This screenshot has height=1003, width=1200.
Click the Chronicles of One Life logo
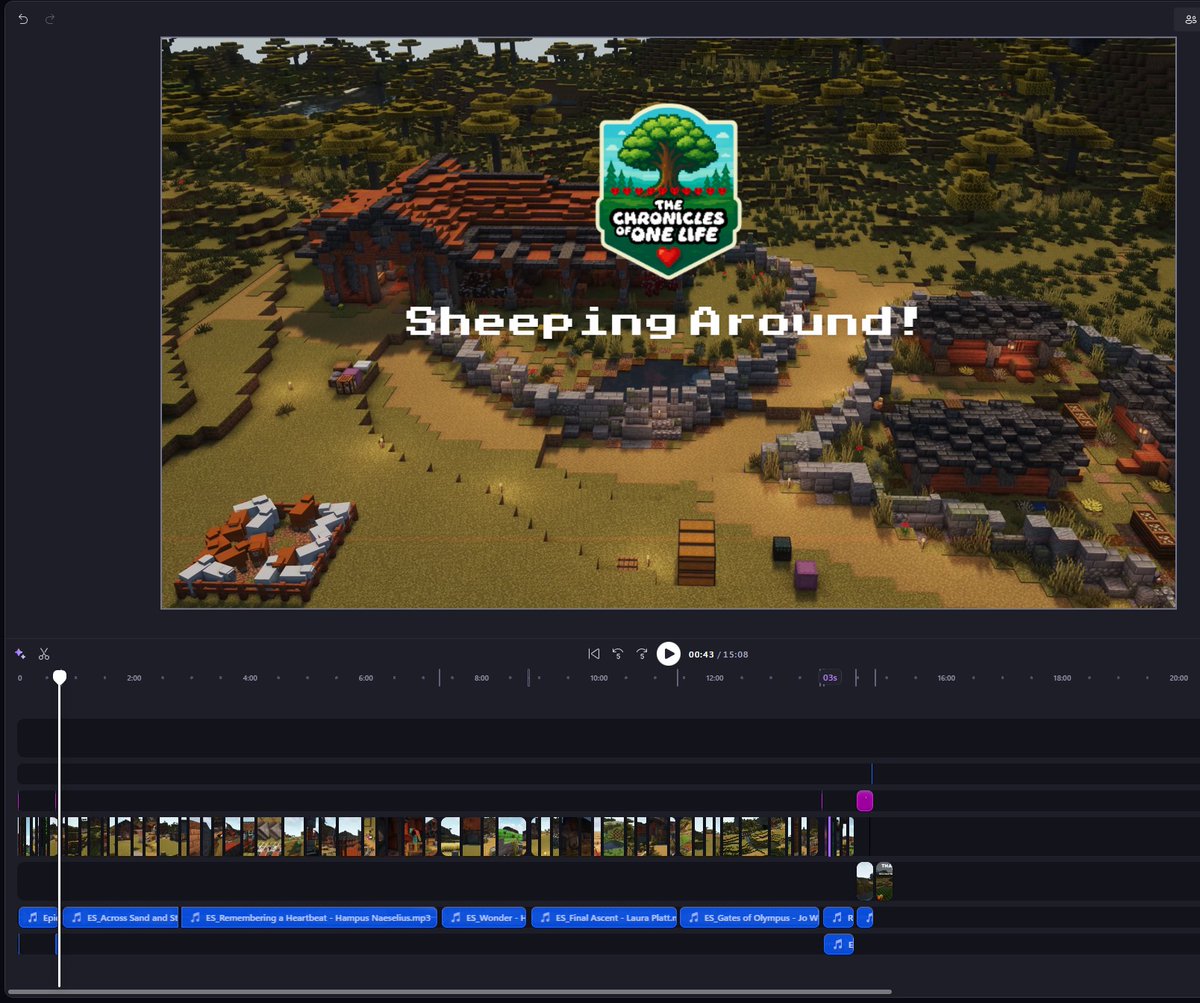(x=668, y=190)
